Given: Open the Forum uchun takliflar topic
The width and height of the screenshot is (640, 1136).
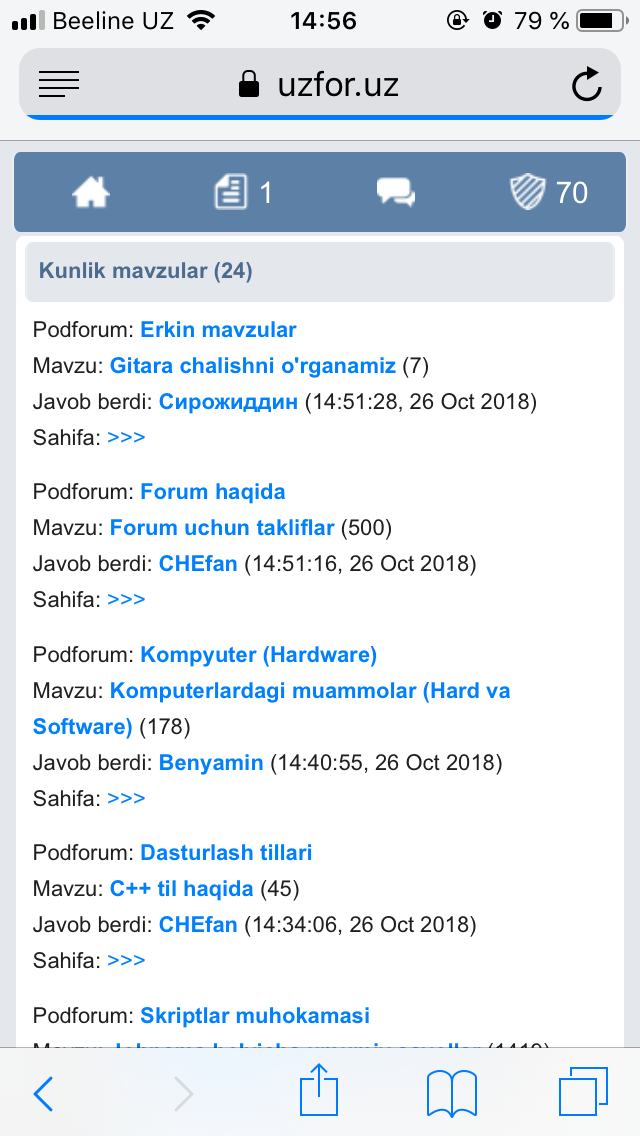Looking at the screenshot, I should point(223,527).
